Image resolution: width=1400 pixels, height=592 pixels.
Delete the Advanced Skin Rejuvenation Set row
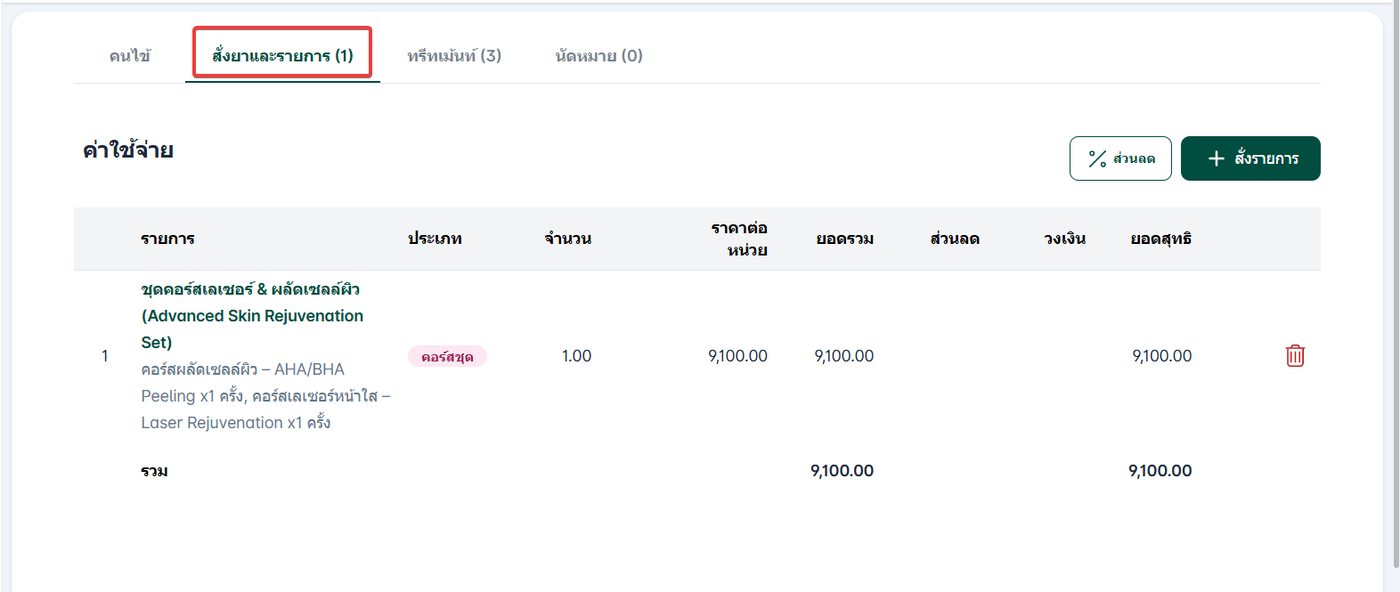coord(1295,356)
